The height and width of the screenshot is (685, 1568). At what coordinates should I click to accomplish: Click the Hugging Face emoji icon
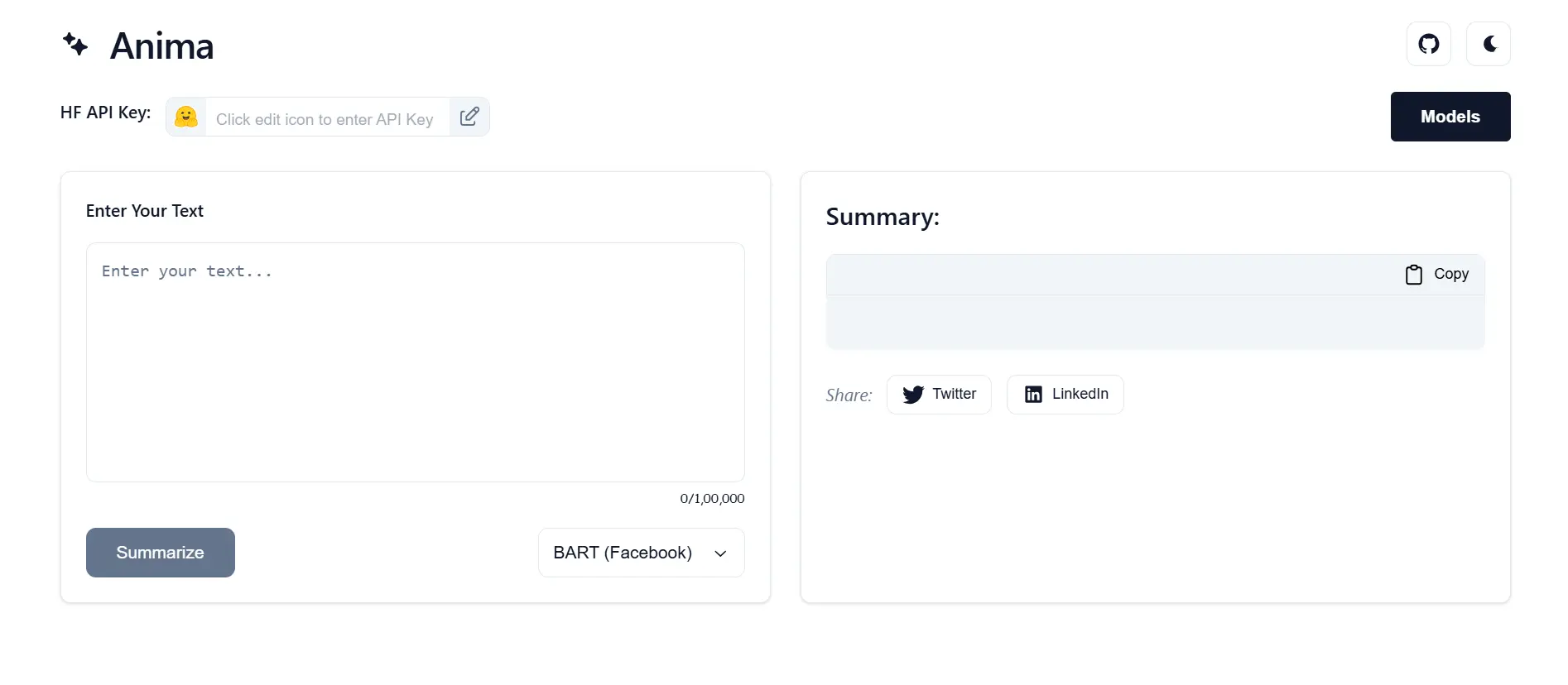click(185, 116)
